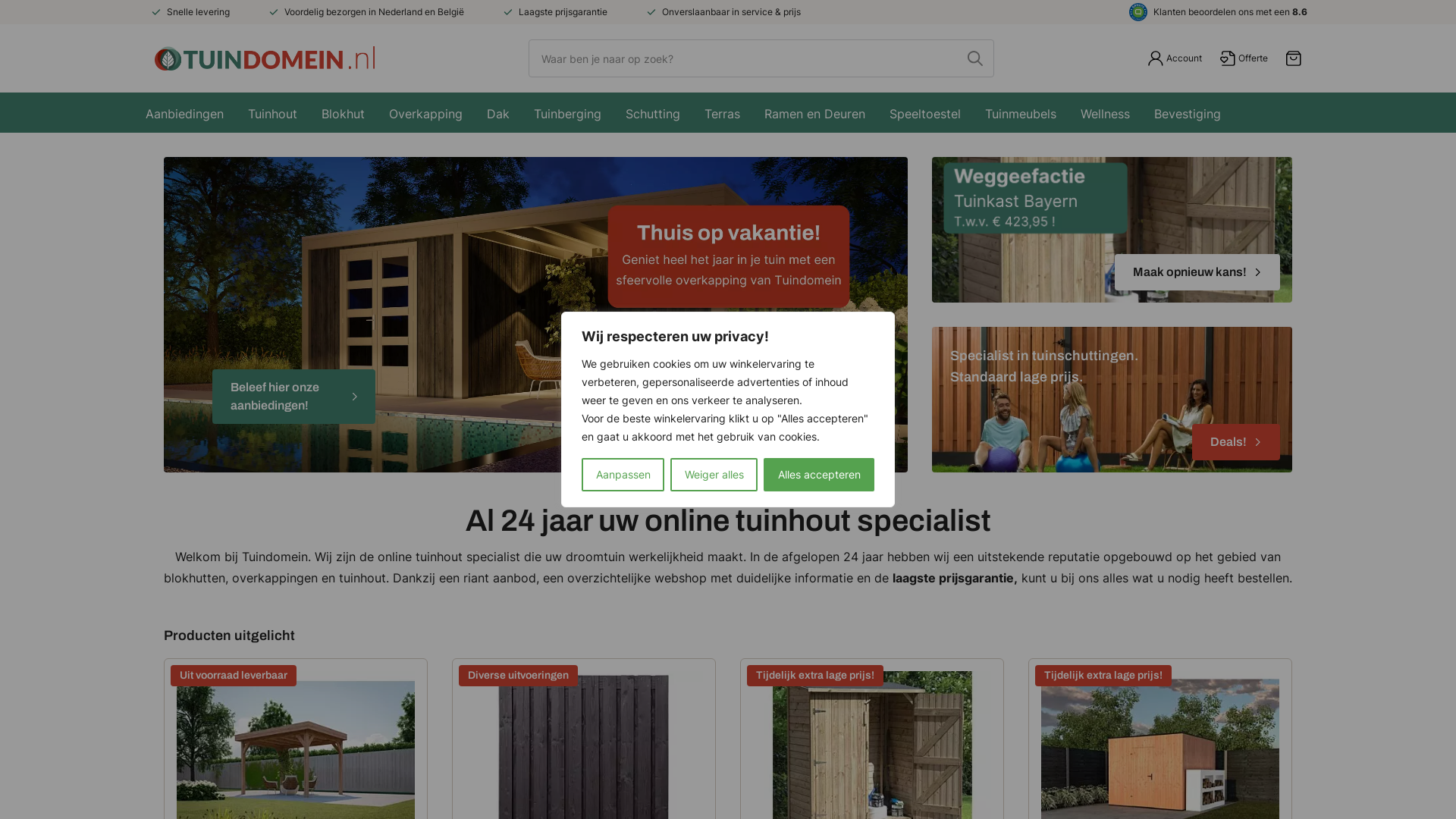The image size is (1456, 819).
Task: Open the Tuinmeubels menu
Action: pyautogui.click(x=1021, y=114)
